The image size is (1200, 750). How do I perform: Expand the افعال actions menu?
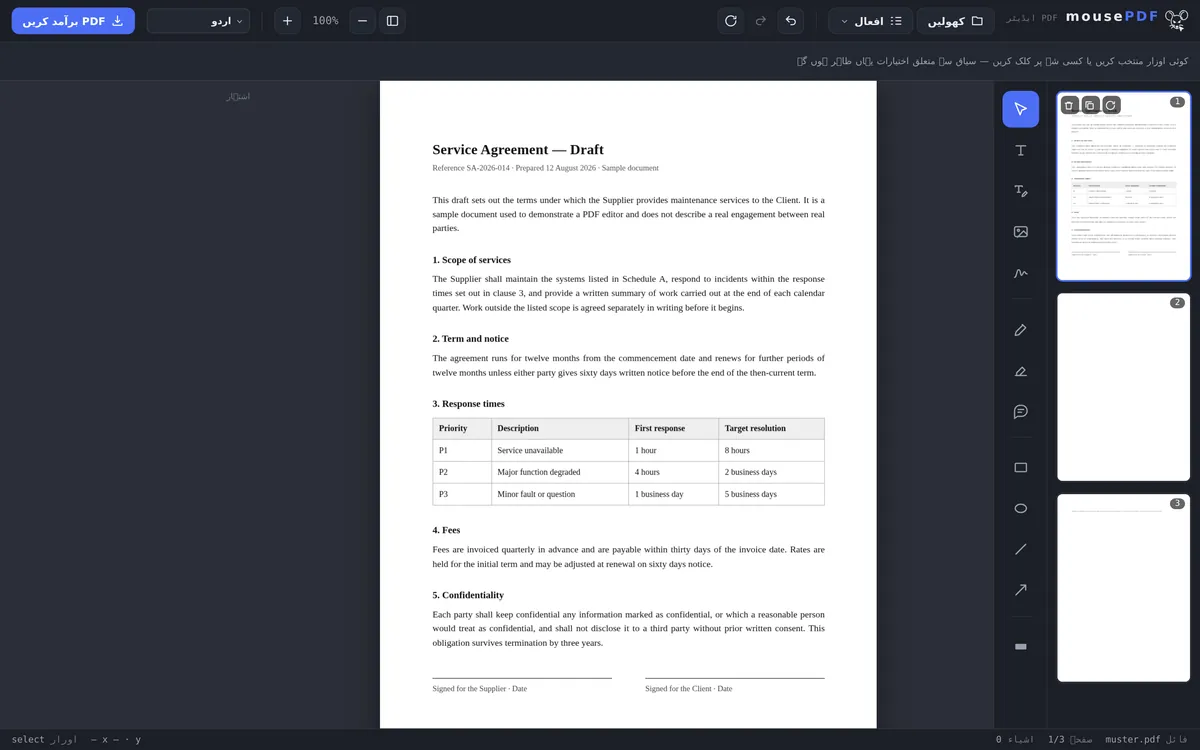[870, 20]
